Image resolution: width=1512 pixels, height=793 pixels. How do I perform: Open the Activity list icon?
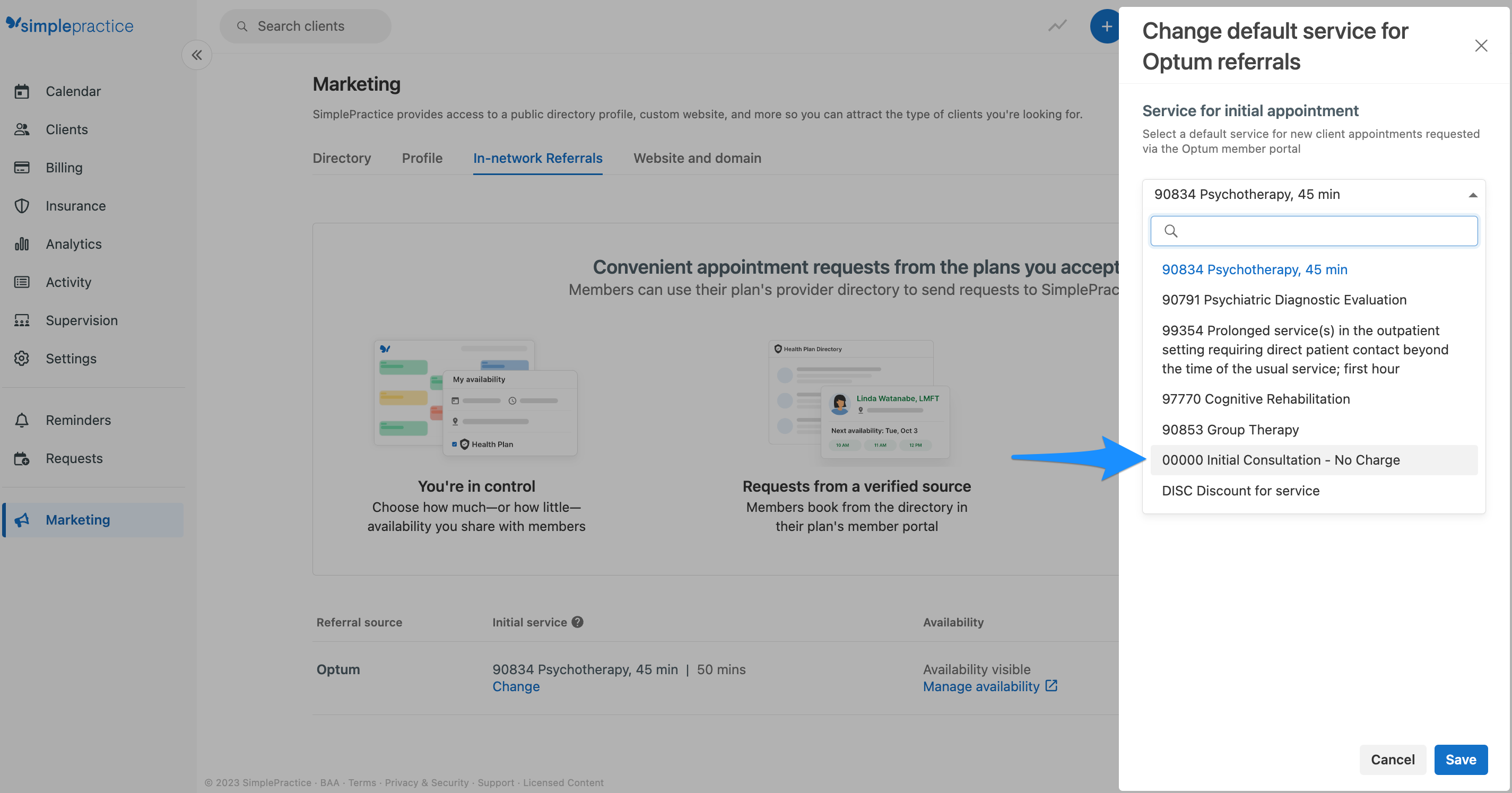22,282
